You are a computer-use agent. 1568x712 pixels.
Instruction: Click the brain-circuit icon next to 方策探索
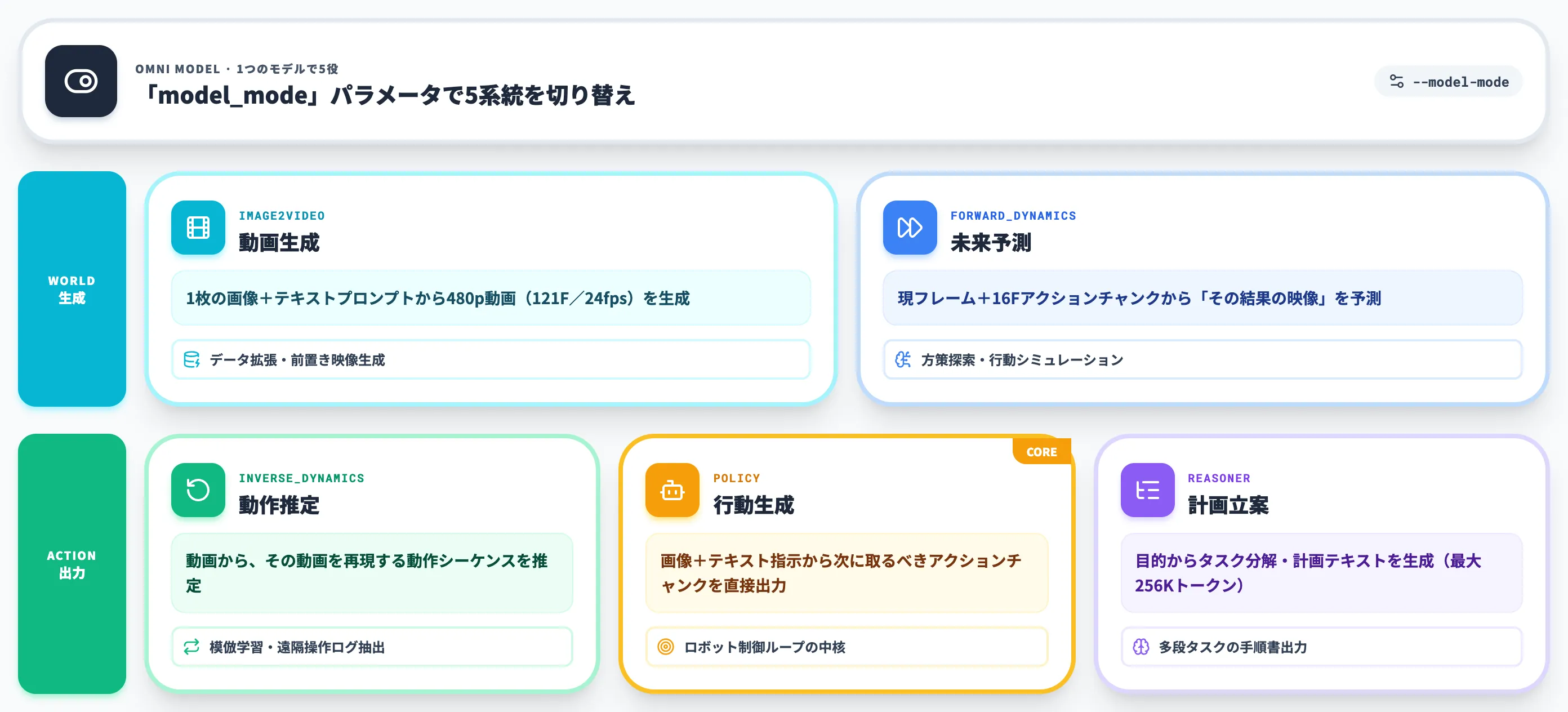point(903,359)
